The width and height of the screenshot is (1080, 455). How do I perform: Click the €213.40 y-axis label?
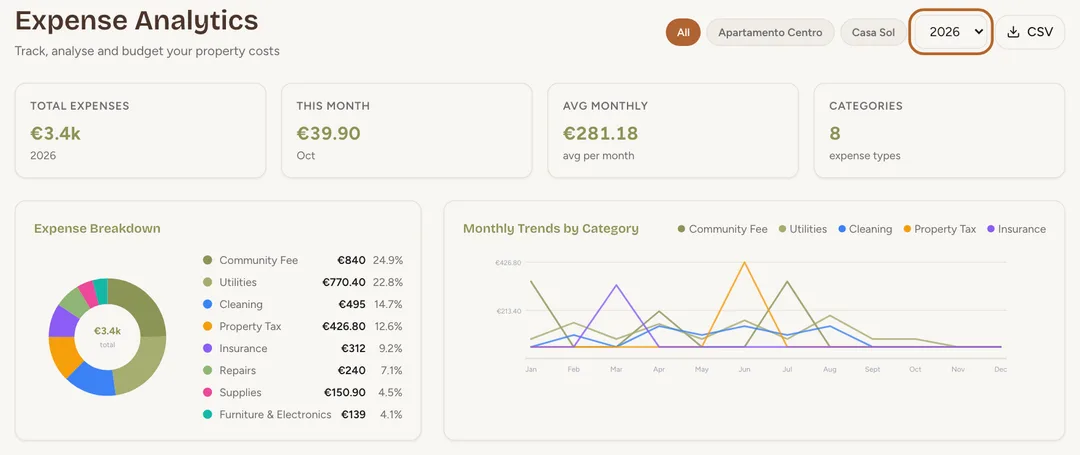coord(508,311)
